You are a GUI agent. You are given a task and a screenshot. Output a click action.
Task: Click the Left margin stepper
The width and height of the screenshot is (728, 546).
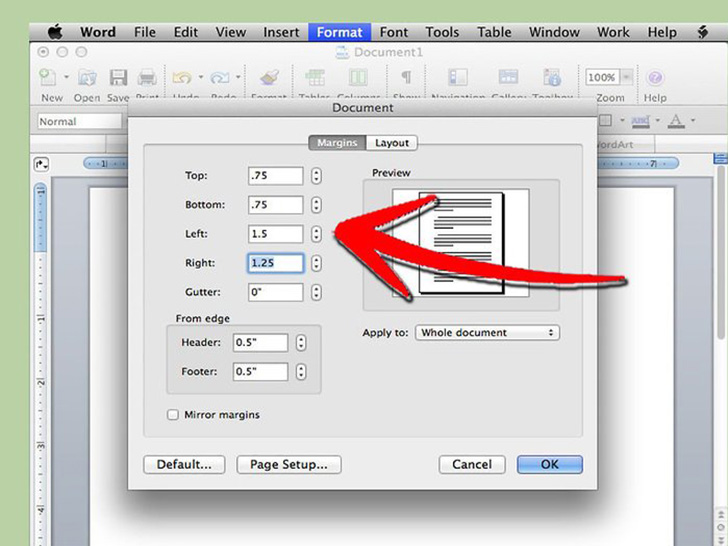pos(316,234)
